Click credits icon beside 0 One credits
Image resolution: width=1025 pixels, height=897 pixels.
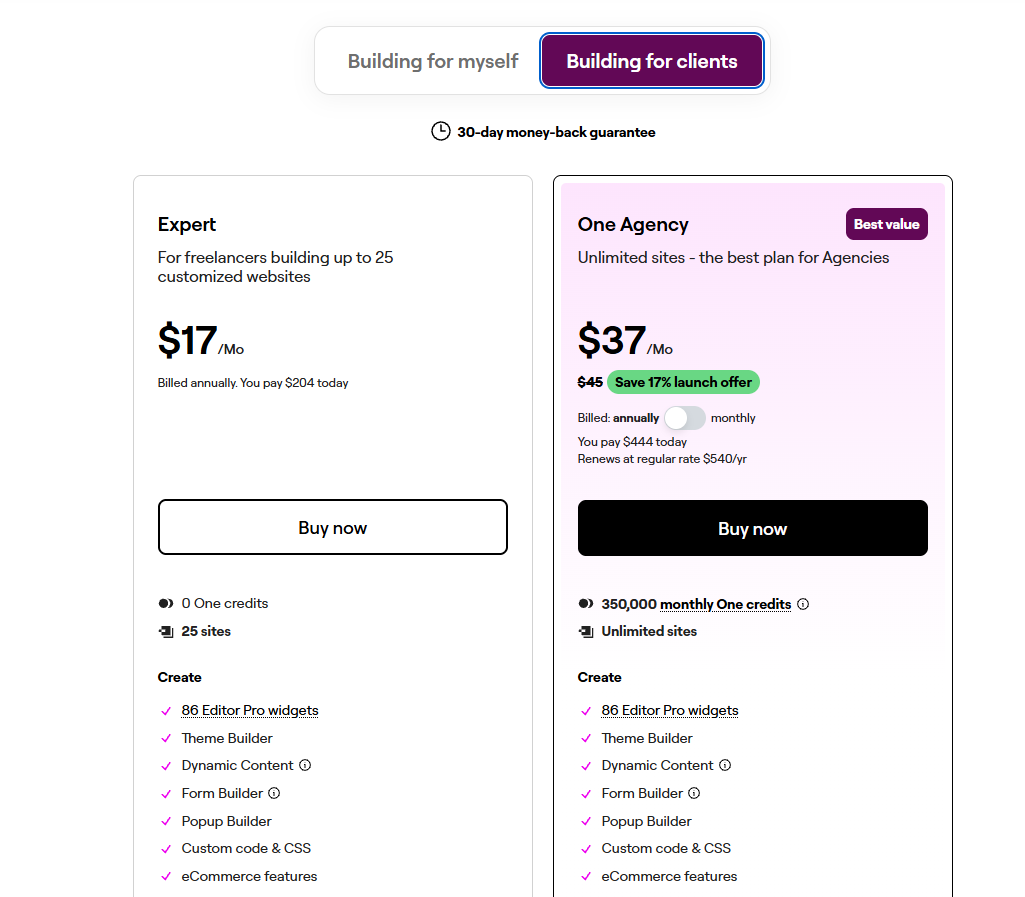coord(166,603)
